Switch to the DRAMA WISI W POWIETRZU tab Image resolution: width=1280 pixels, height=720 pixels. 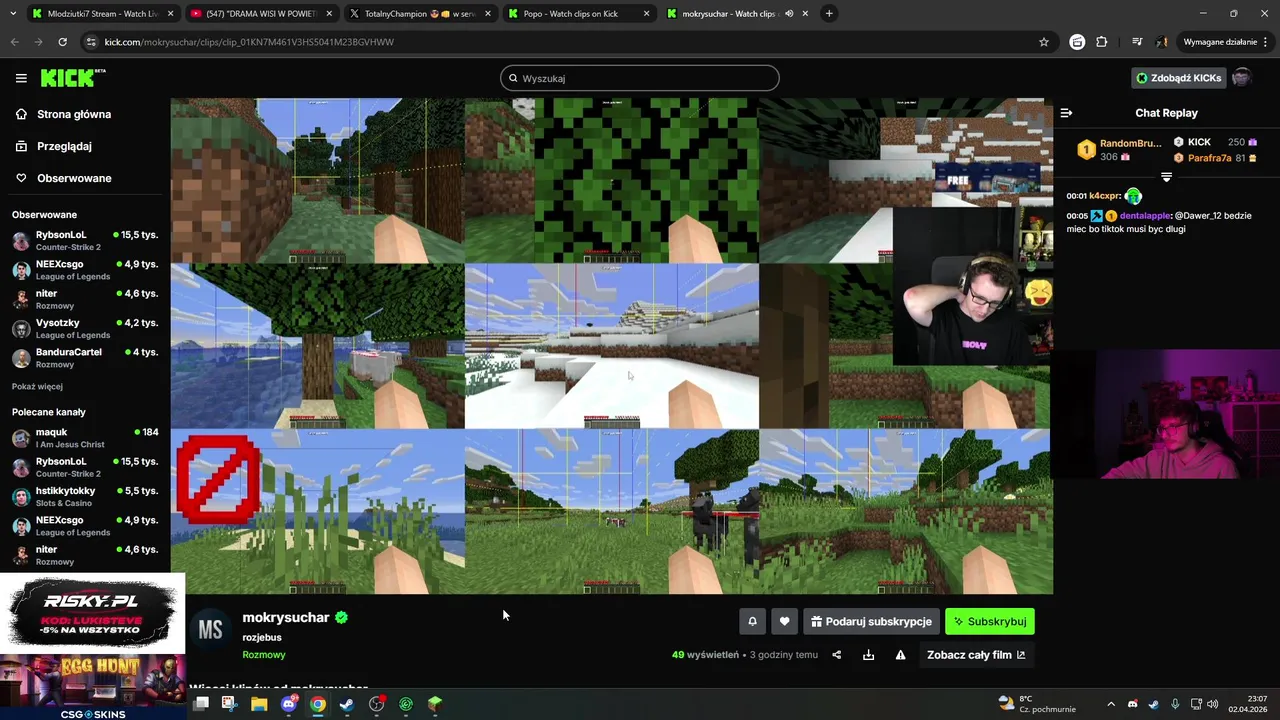coord(260,14)
